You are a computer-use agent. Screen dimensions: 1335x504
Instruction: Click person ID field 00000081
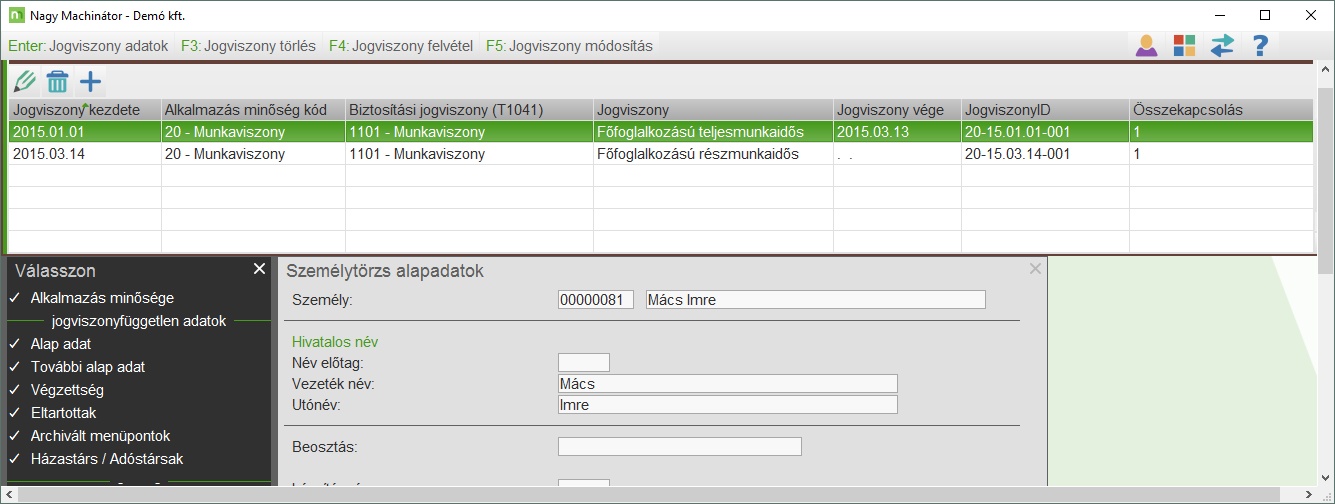(x=596, y=300)
